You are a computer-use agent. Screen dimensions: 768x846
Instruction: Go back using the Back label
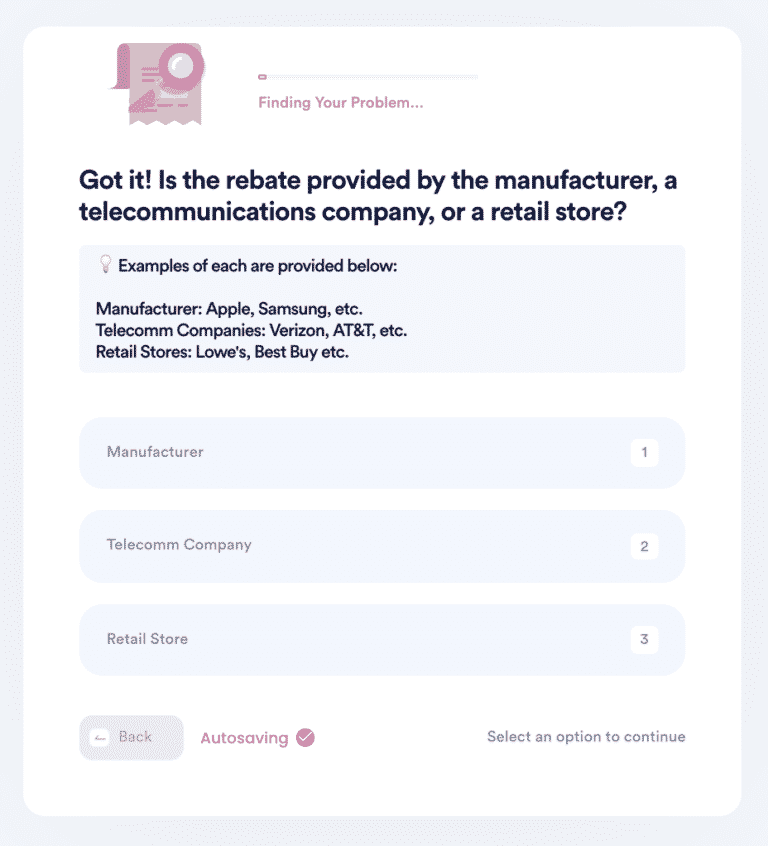(x=135, y=737)
